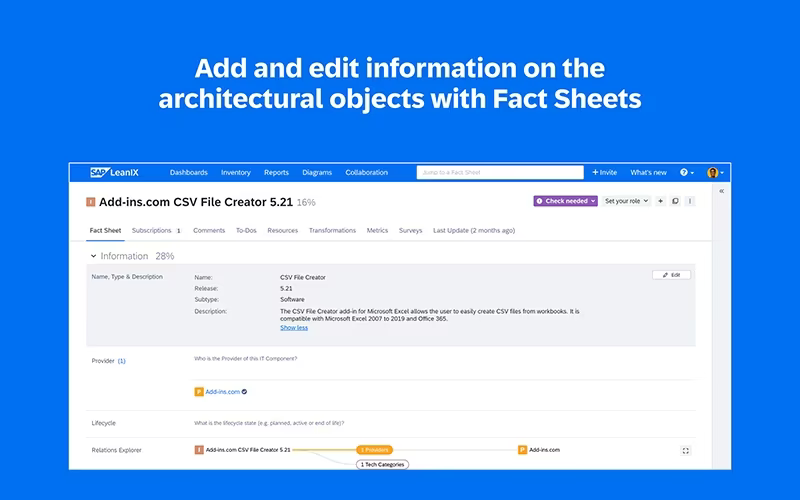800x500 pixels.
Task: Click the 16% completion next to the title
Action: click(x=306, y=203)
